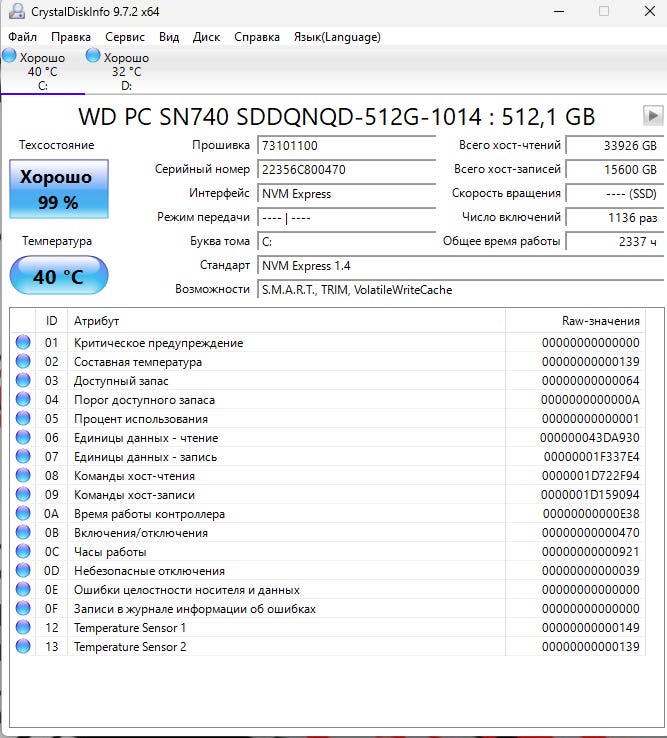Screen dimensions: 667x738
Task: Click status icon for 04 Порог доступного запаса
Action: click(x=23, y=399)
